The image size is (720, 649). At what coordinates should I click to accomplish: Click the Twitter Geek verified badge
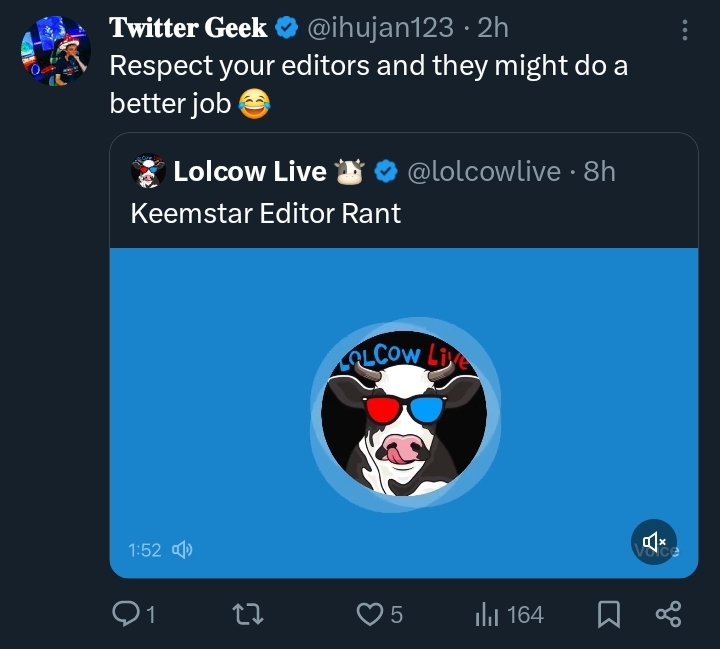pos(287,29)
